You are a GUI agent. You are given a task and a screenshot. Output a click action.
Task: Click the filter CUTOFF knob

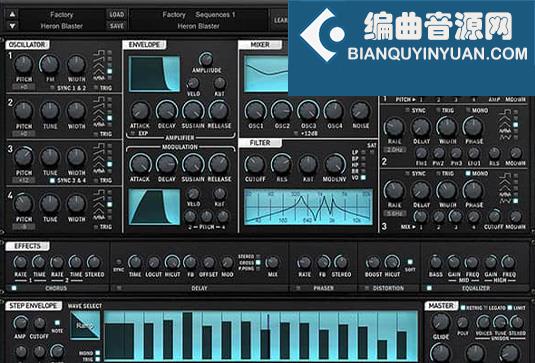click(x=255, y=164)
